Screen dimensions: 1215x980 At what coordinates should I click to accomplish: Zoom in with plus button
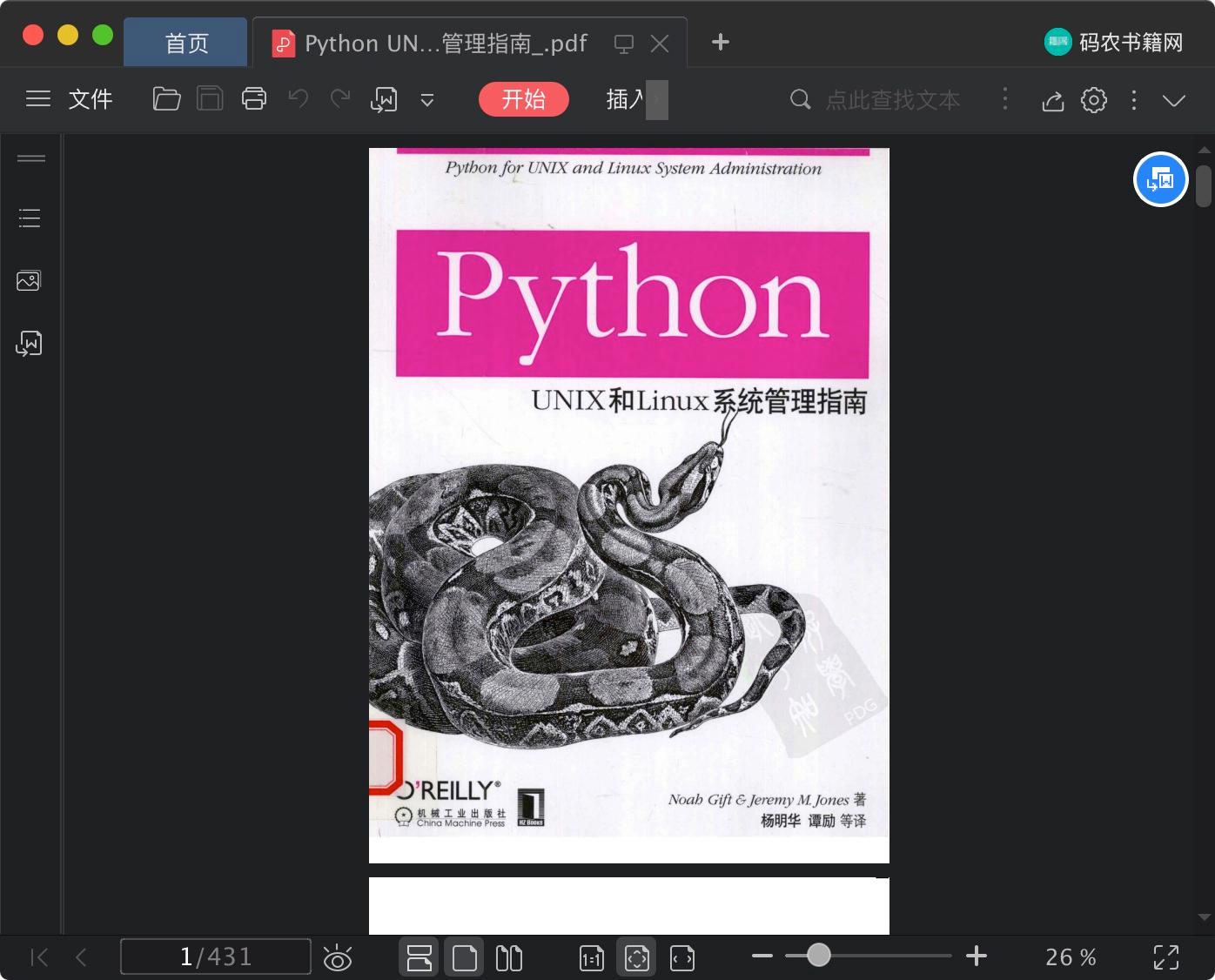point(977,956)
